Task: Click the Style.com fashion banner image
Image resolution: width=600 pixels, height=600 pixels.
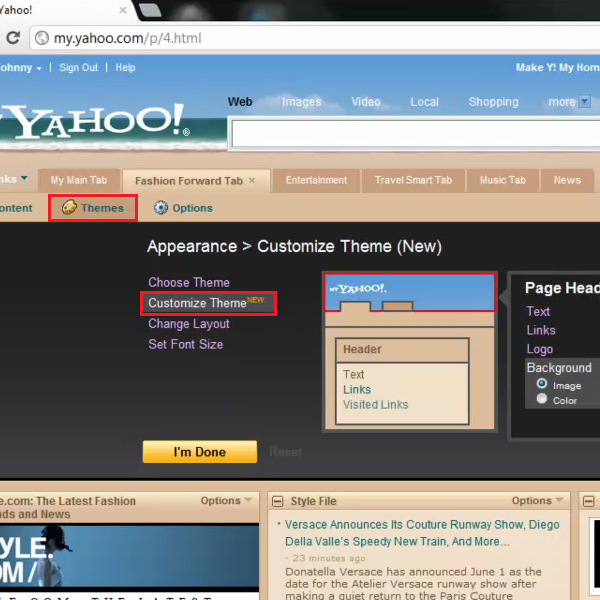Action: pos(129,556)
